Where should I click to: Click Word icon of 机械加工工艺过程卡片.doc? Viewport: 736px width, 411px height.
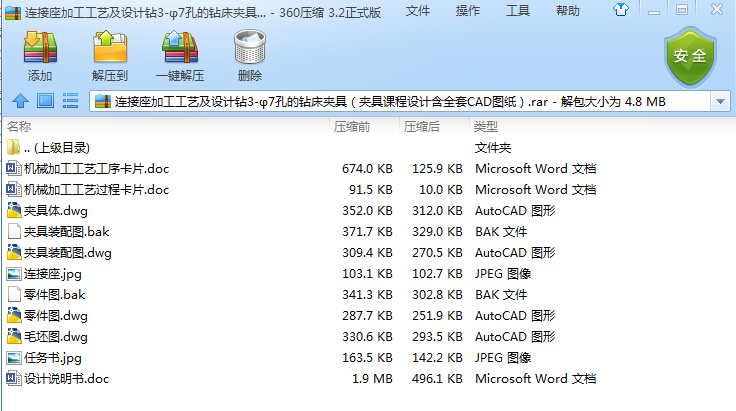click(x=14, y=190)
